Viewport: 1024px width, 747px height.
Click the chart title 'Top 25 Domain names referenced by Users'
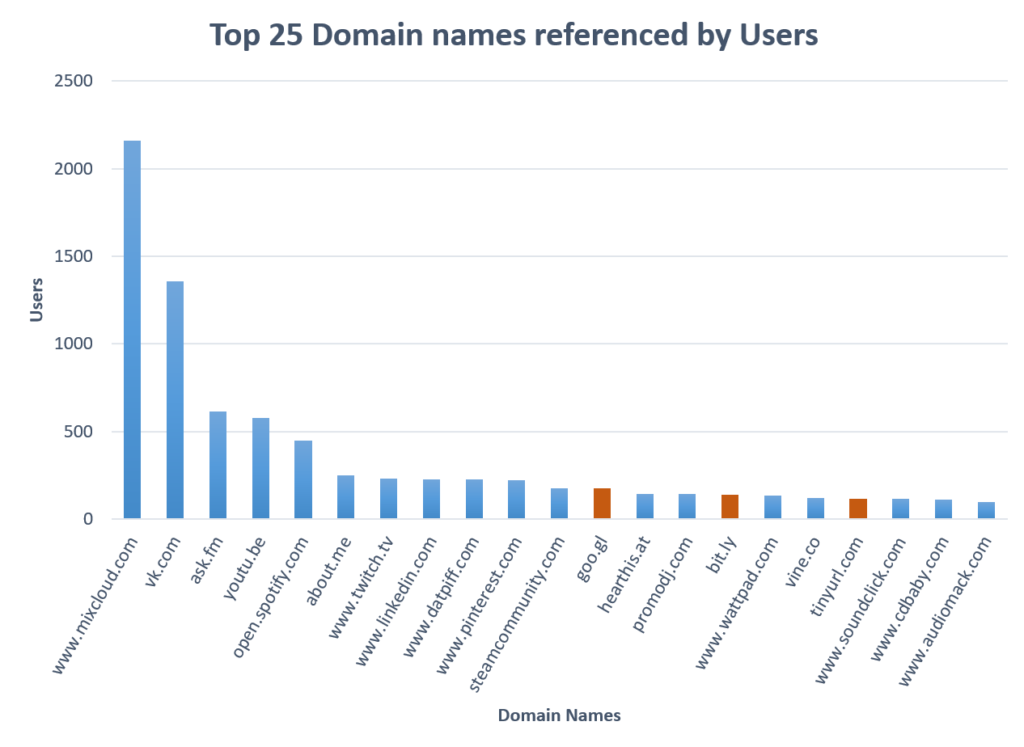tap(513, 35)
